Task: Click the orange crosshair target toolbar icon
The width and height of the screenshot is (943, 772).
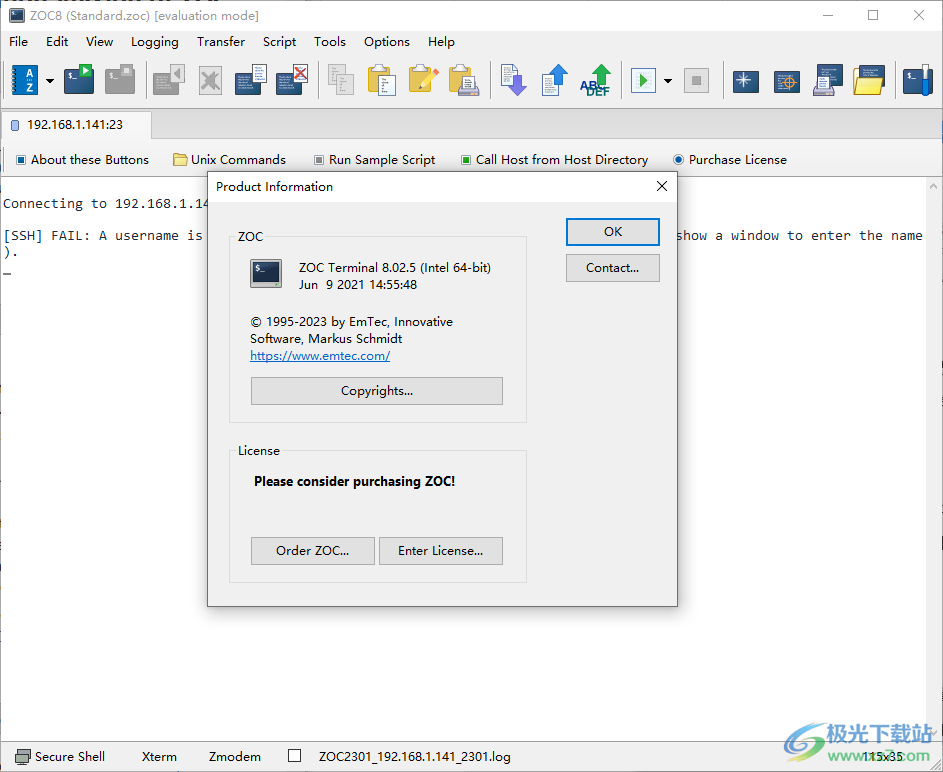Action: [x=787, y=81]
